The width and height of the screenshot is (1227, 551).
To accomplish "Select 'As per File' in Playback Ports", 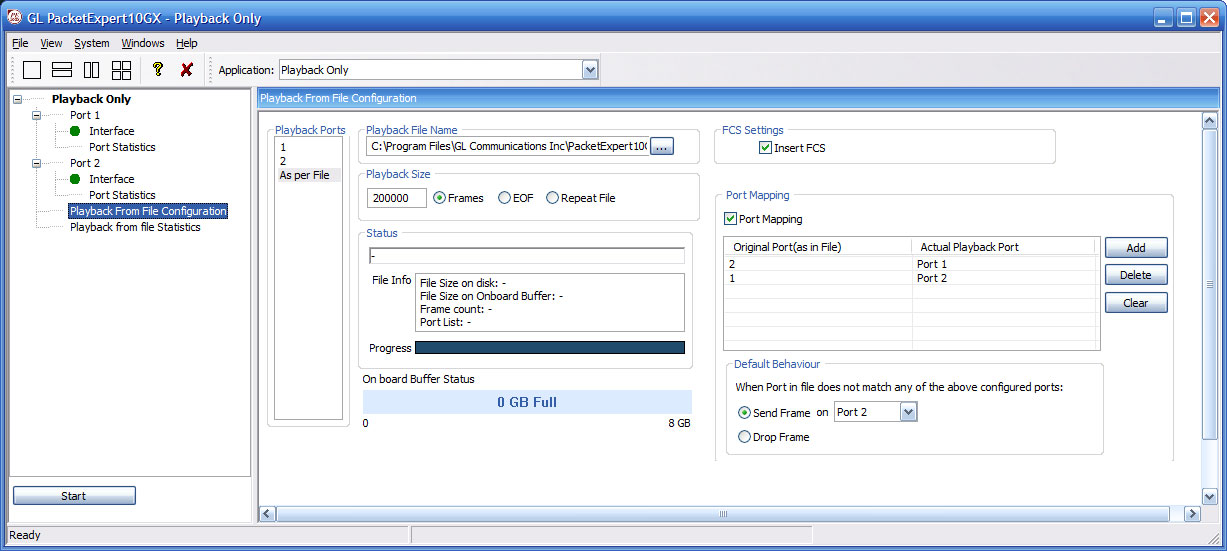I will click(309, 175).
